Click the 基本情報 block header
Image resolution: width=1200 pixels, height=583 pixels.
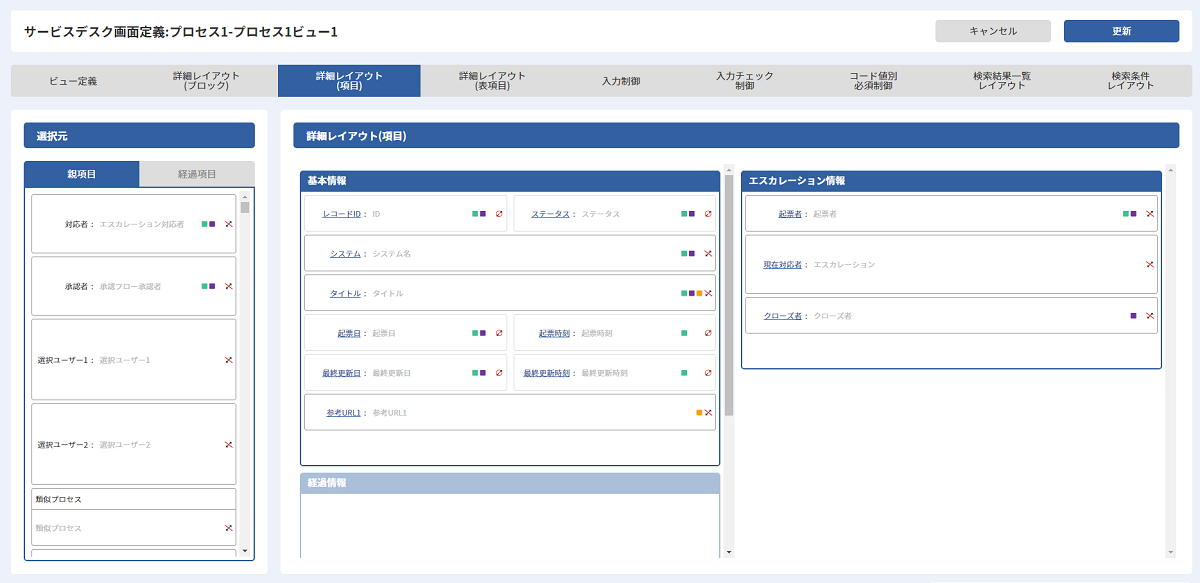coord(510,181)
